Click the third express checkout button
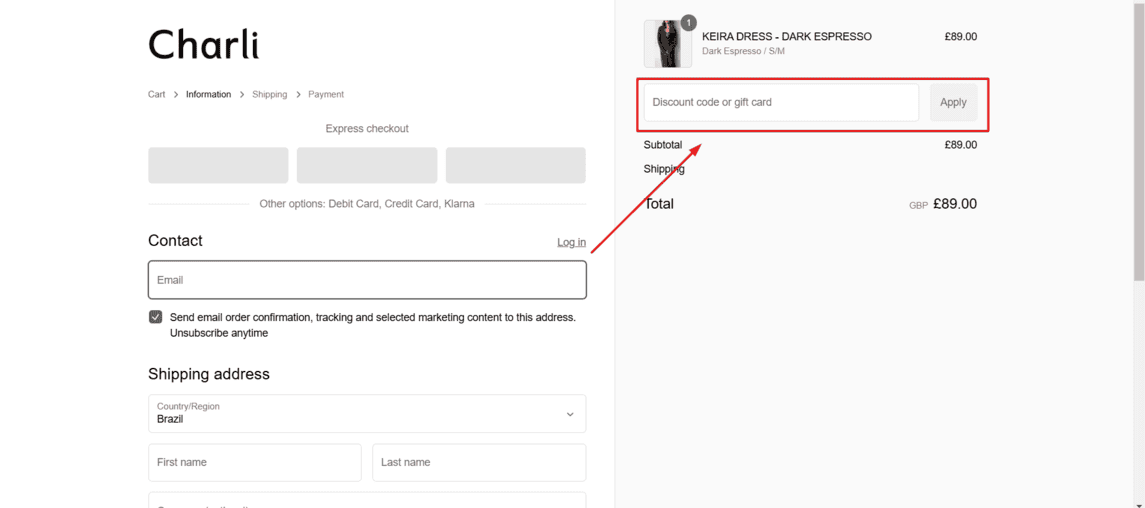Screen dimensions: 1145x508 pos(516,166)
